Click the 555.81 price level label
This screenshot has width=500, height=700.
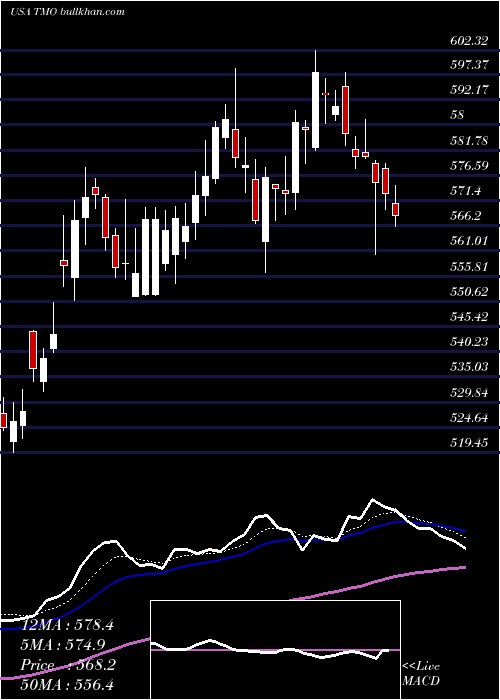pyautogui.click(x=468, y=267)
